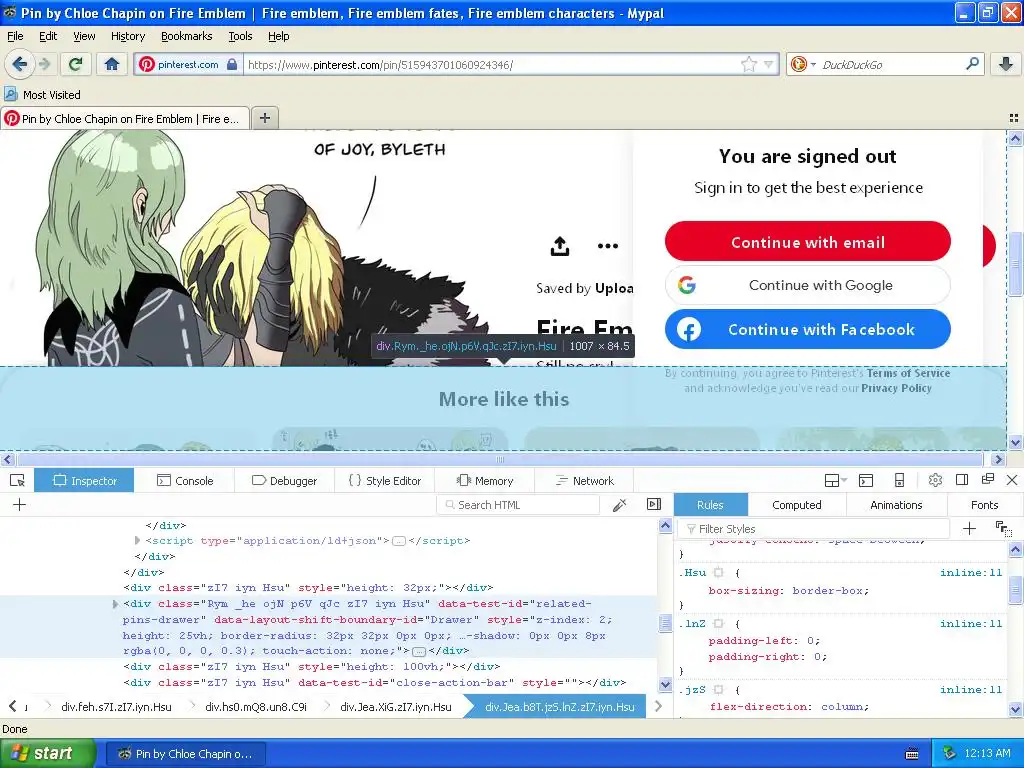Viewport: 1024px width, 768px height.
Task: Open the History menu
Action: coord(127,36)
